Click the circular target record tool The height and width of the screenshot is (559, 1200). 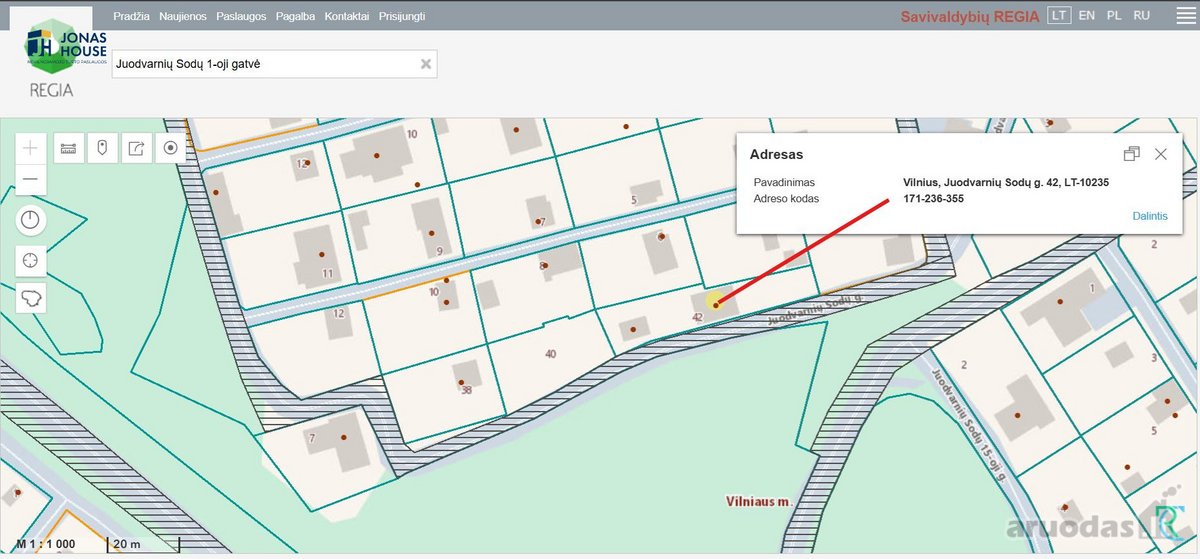(x=171, y=148)
